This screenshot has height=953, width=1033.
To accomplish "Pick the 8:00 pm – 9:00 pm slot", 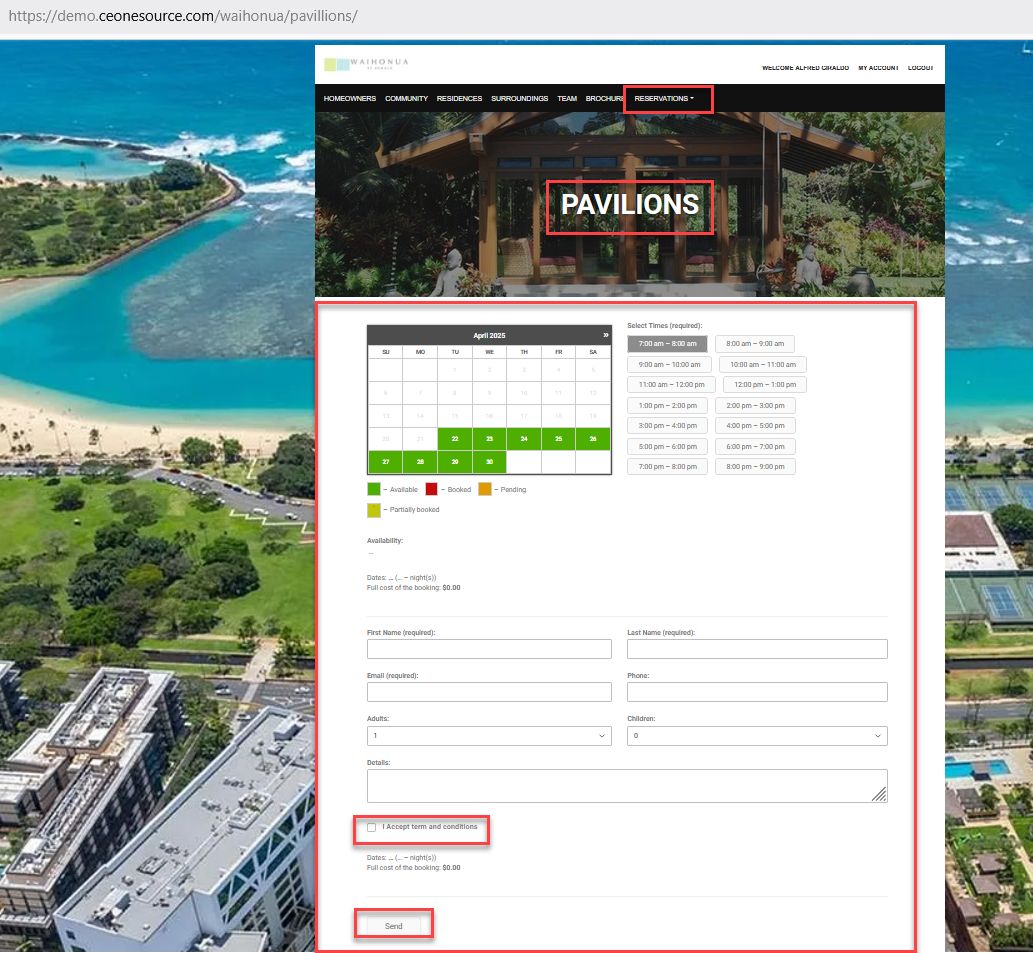I will coord(755,467).
